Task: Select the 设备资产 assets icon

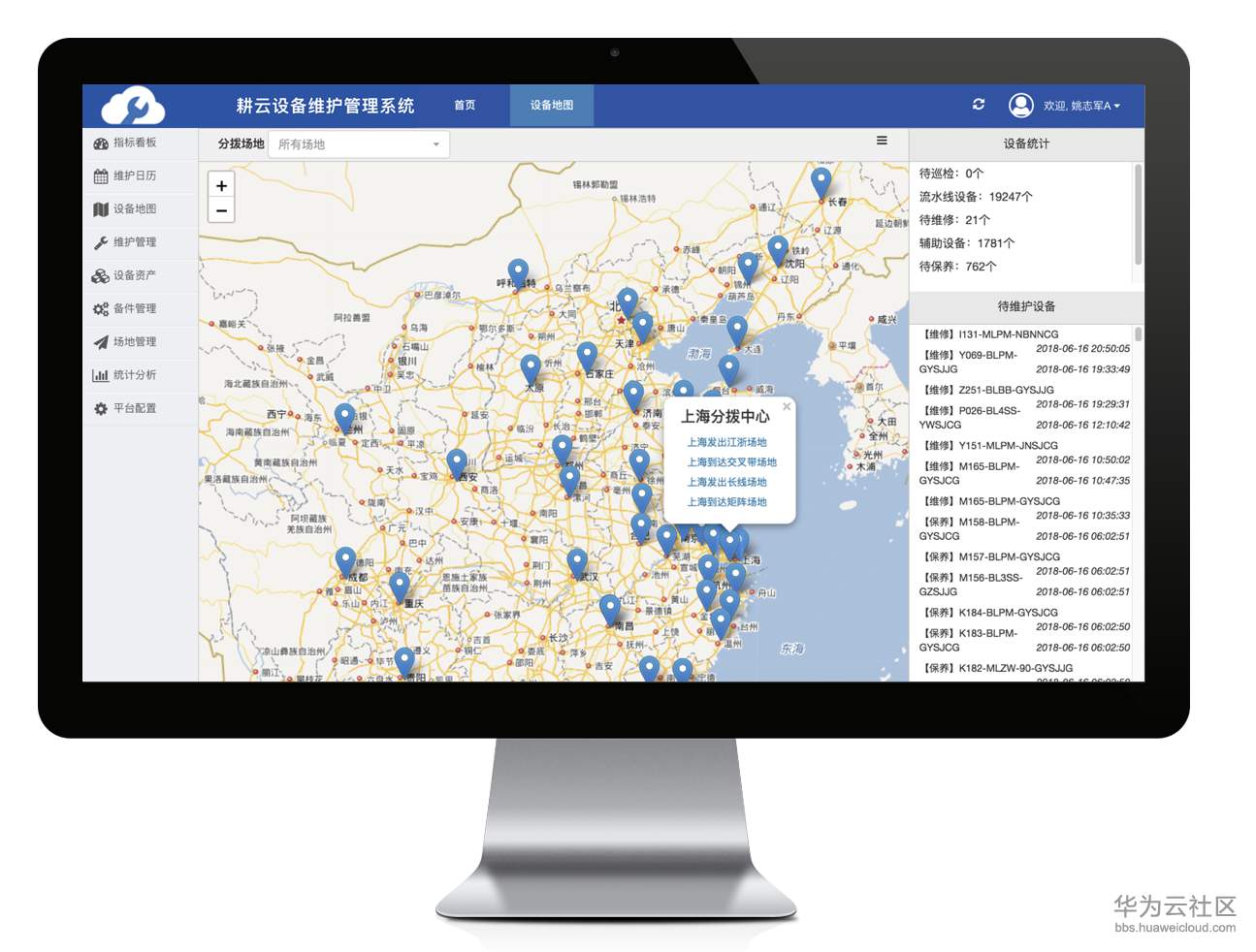Action: click(101, 275)
